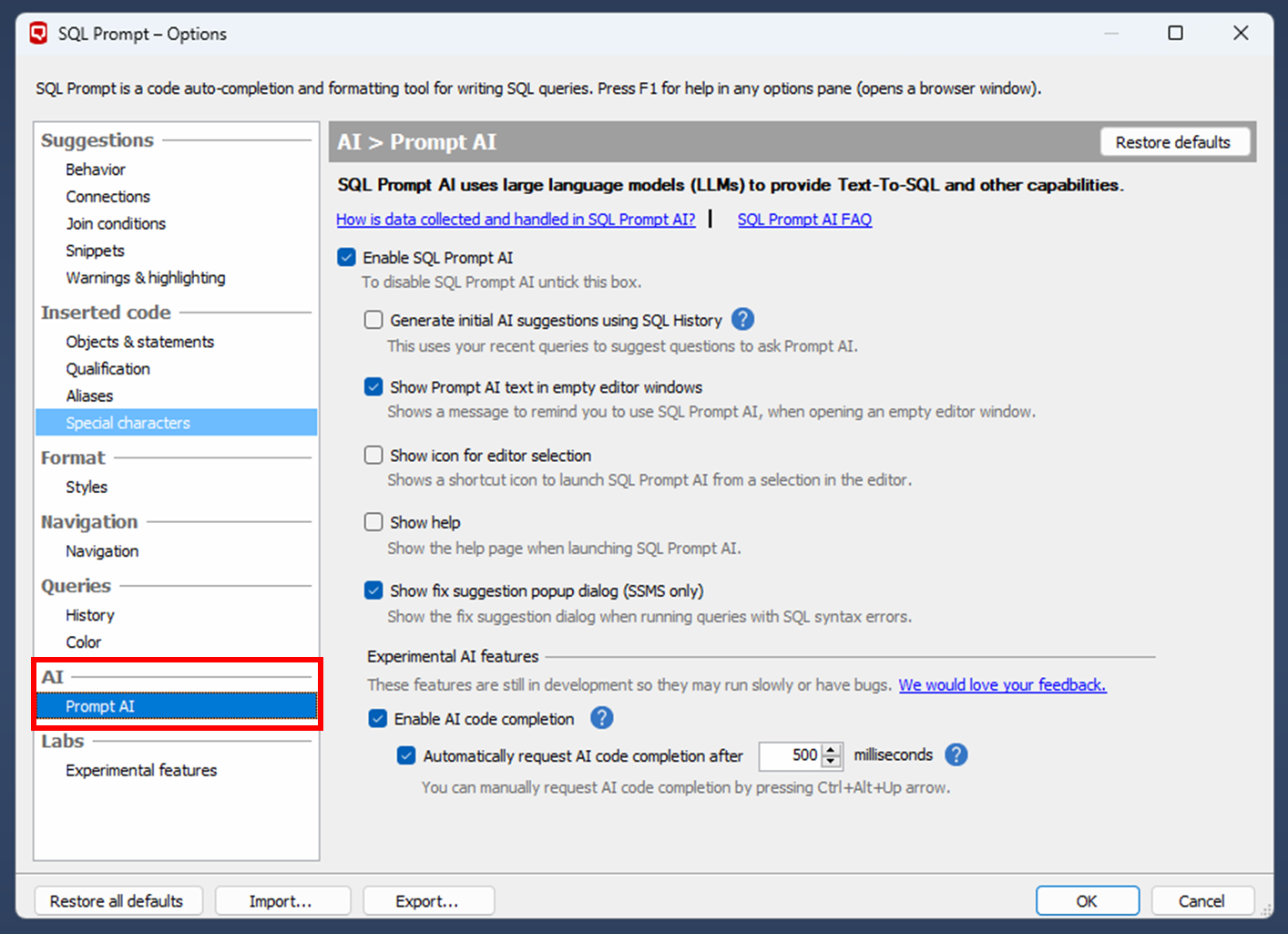Click help icon next to AI code completion
The width and height of the screenshot is (1288, 934).
coord(601,718)
